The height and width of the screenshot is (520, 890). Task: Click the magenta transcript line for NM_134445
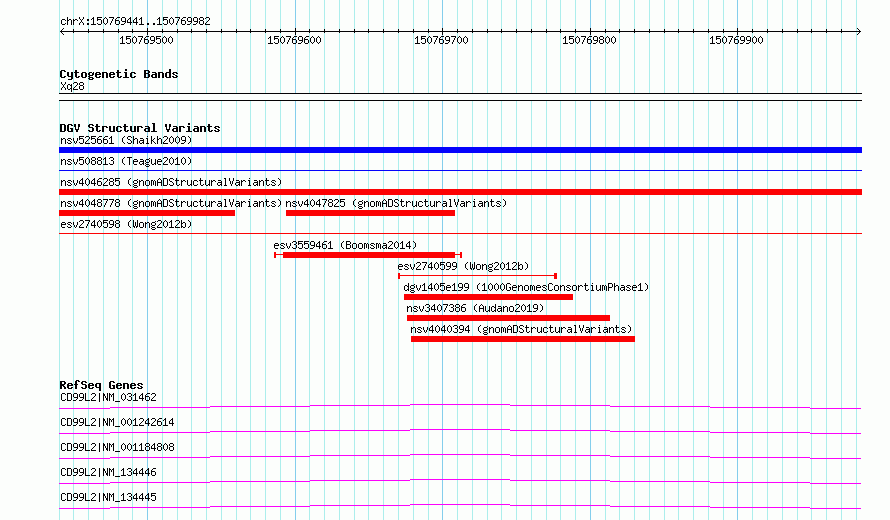460,506
